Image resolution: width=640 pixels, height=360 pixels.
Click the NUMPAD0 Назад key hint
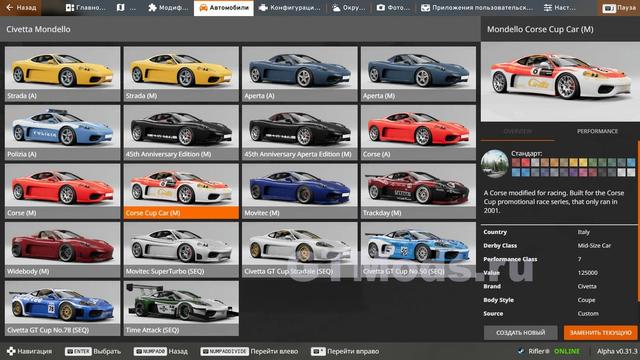pos(161,351)
